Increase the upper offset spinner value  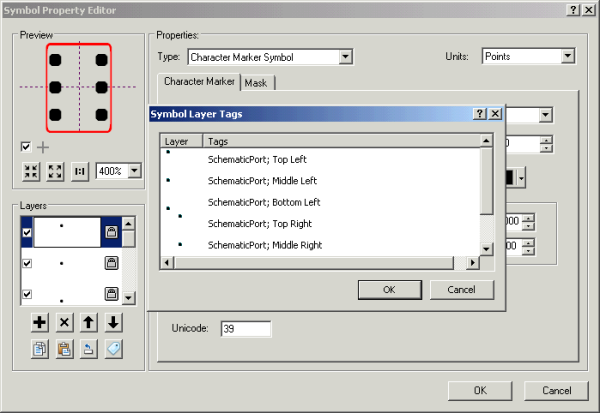529,218
